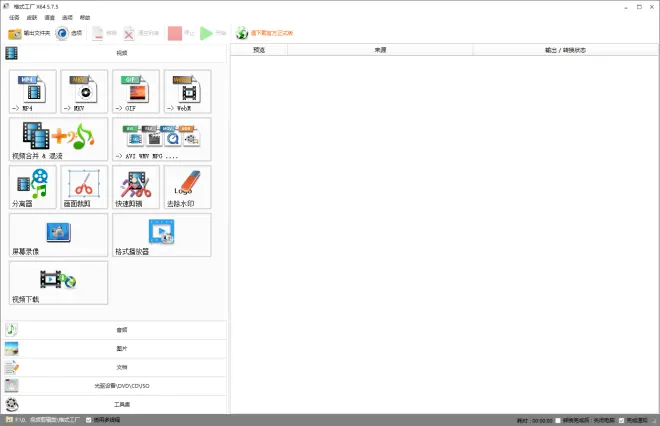
Task: Choose the MKV format converter
Action: pyautogui.click(x=84, y=91)
